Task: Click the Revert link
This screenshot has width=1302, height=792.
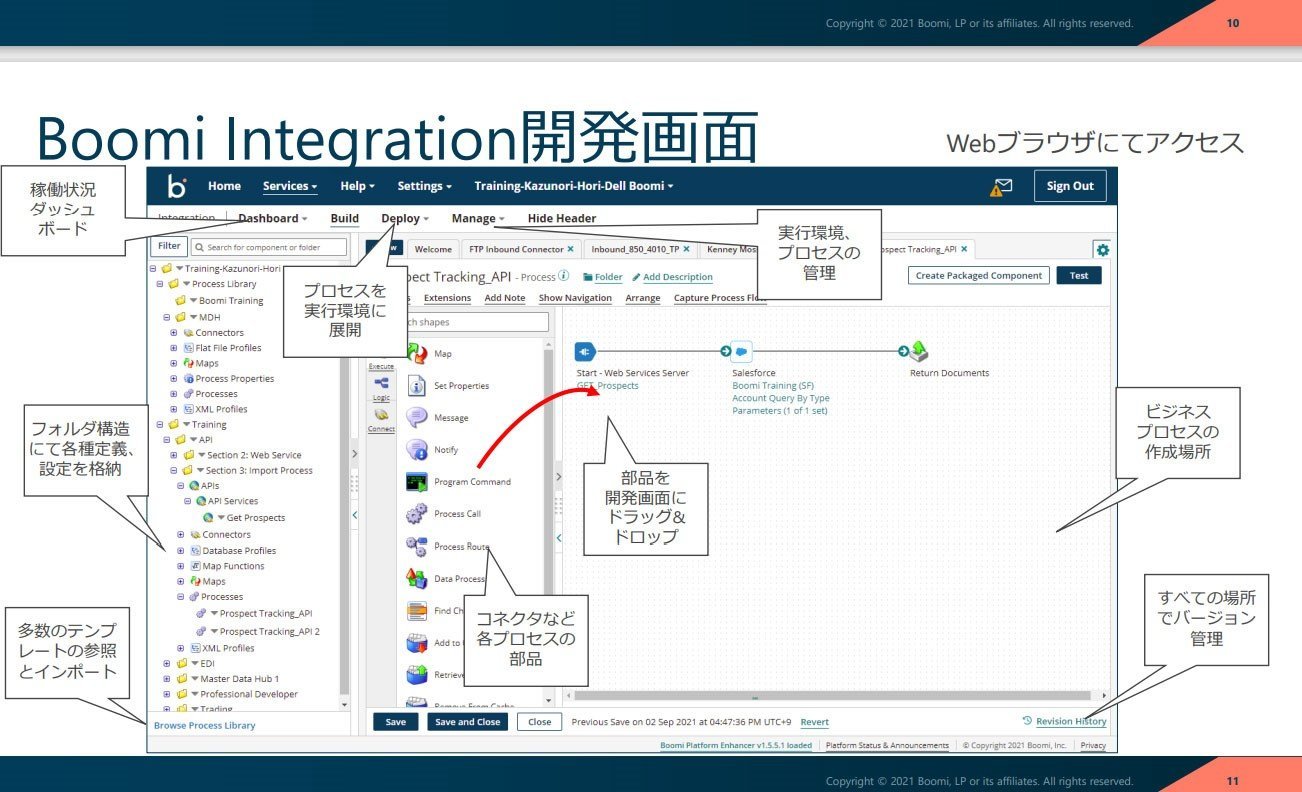Action: [815, 722]
